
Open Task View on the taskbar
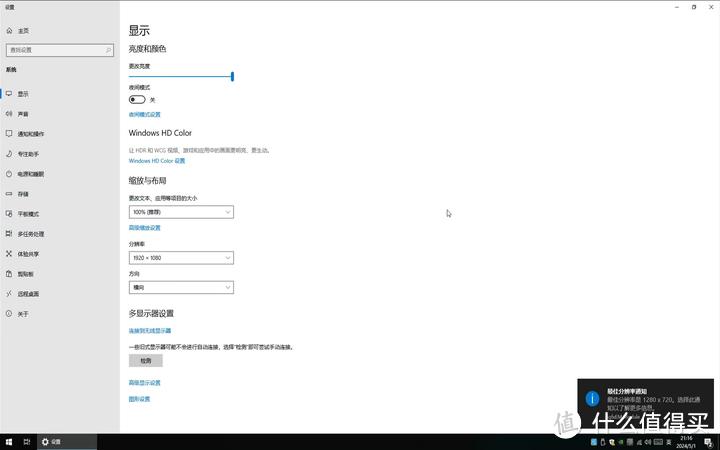tap(27, 441)
